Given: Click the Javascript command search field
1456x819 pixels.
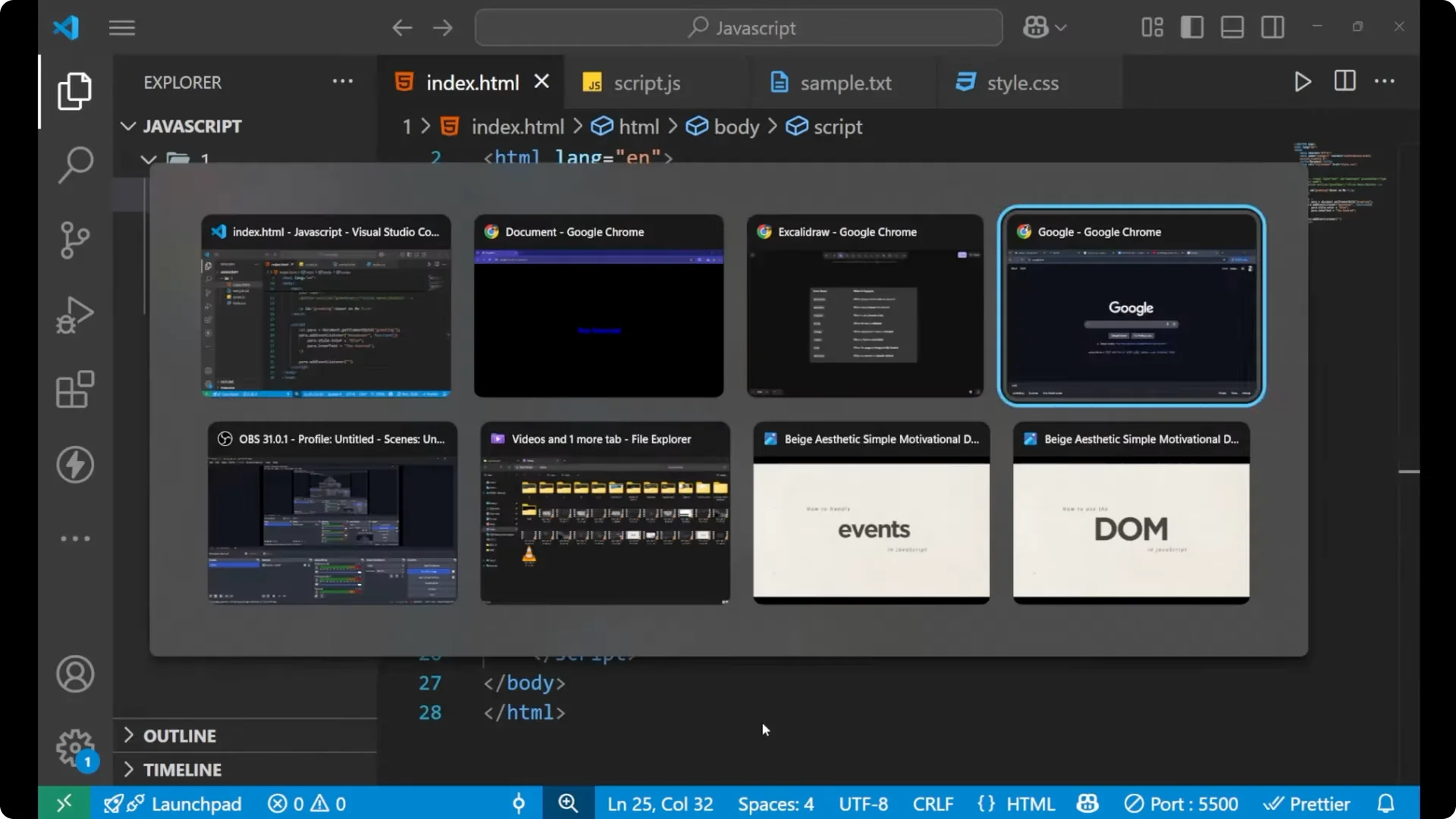Looking at the screenshot, I should [x=739, y=28].
